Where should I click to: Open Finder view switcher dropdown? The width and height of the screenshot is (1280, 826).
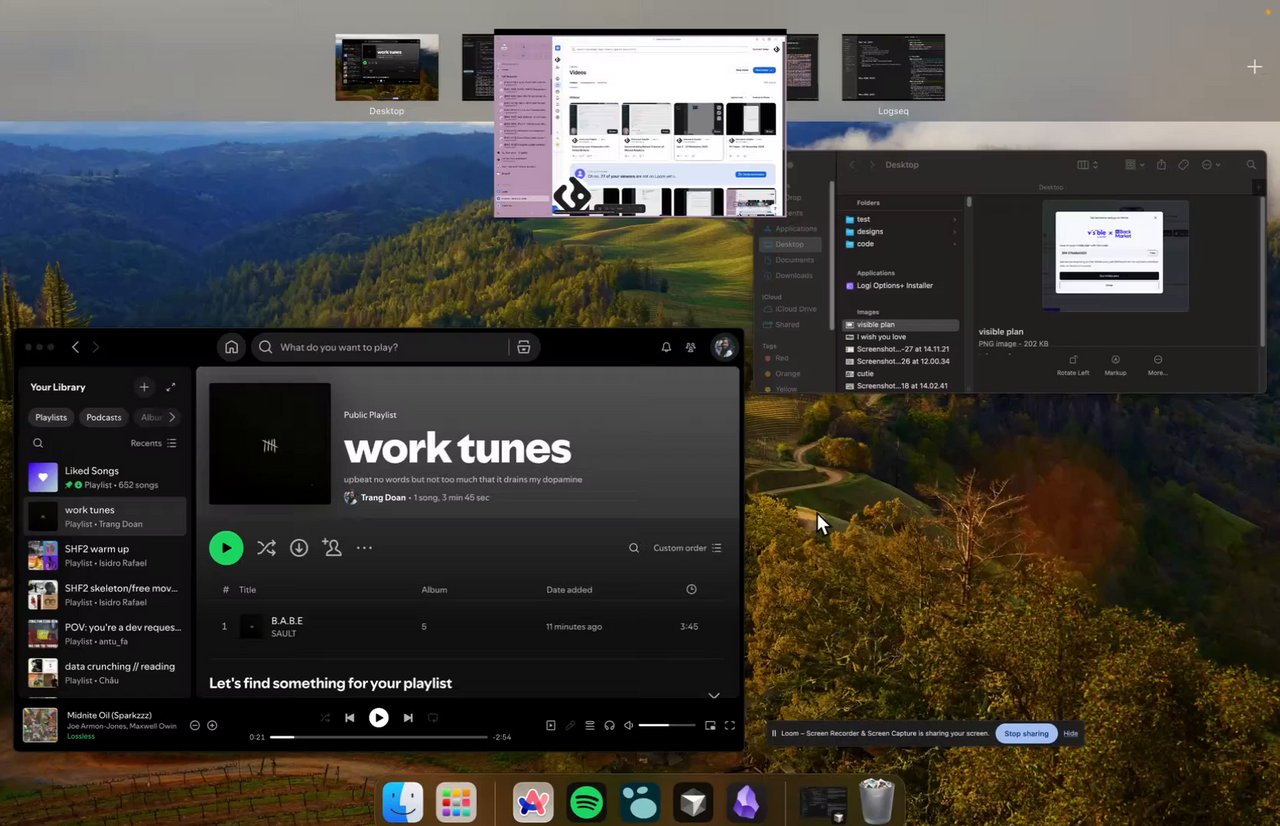(x=1087, y=165)
